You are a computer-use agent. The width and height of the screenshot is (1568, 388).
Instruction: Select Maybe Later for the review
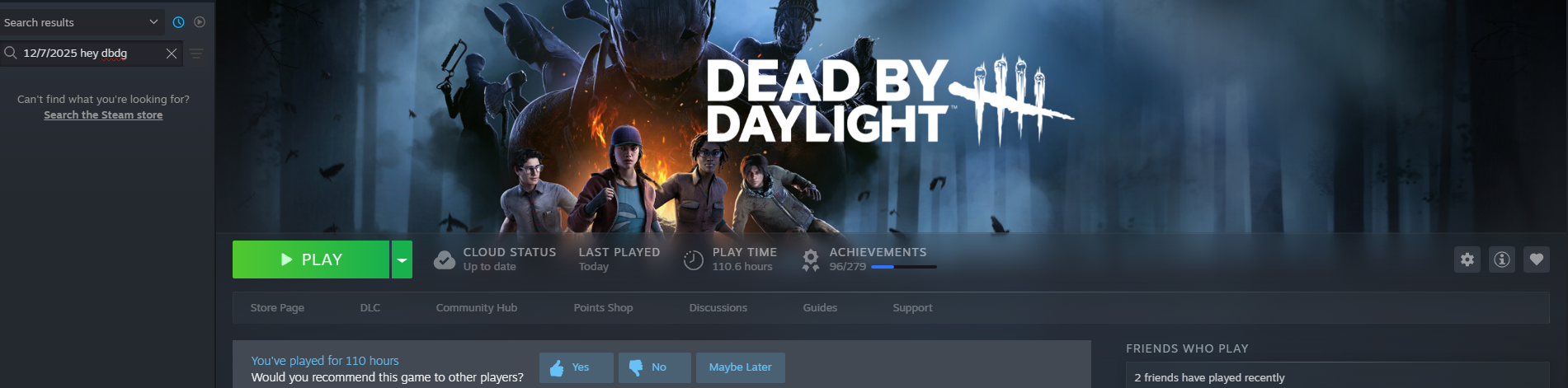pos(741,367)
